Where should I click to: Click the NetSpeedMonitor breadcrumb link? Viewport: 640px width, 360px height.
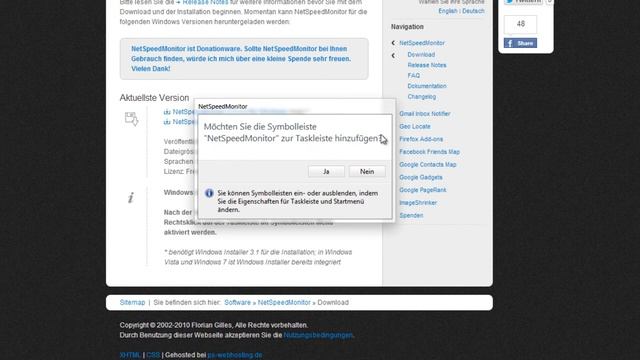click(284, 302)
